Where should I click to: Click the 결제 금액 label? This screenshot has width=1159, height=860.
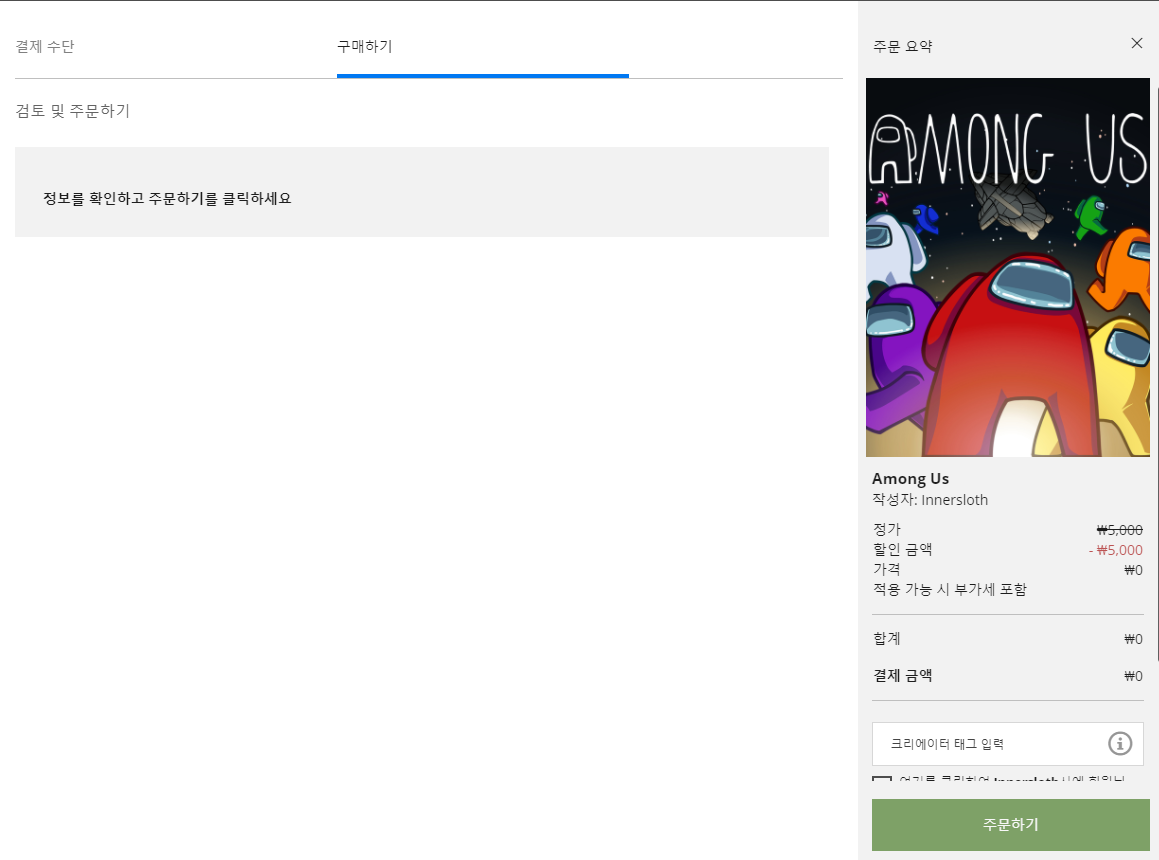tap(902, 676)
